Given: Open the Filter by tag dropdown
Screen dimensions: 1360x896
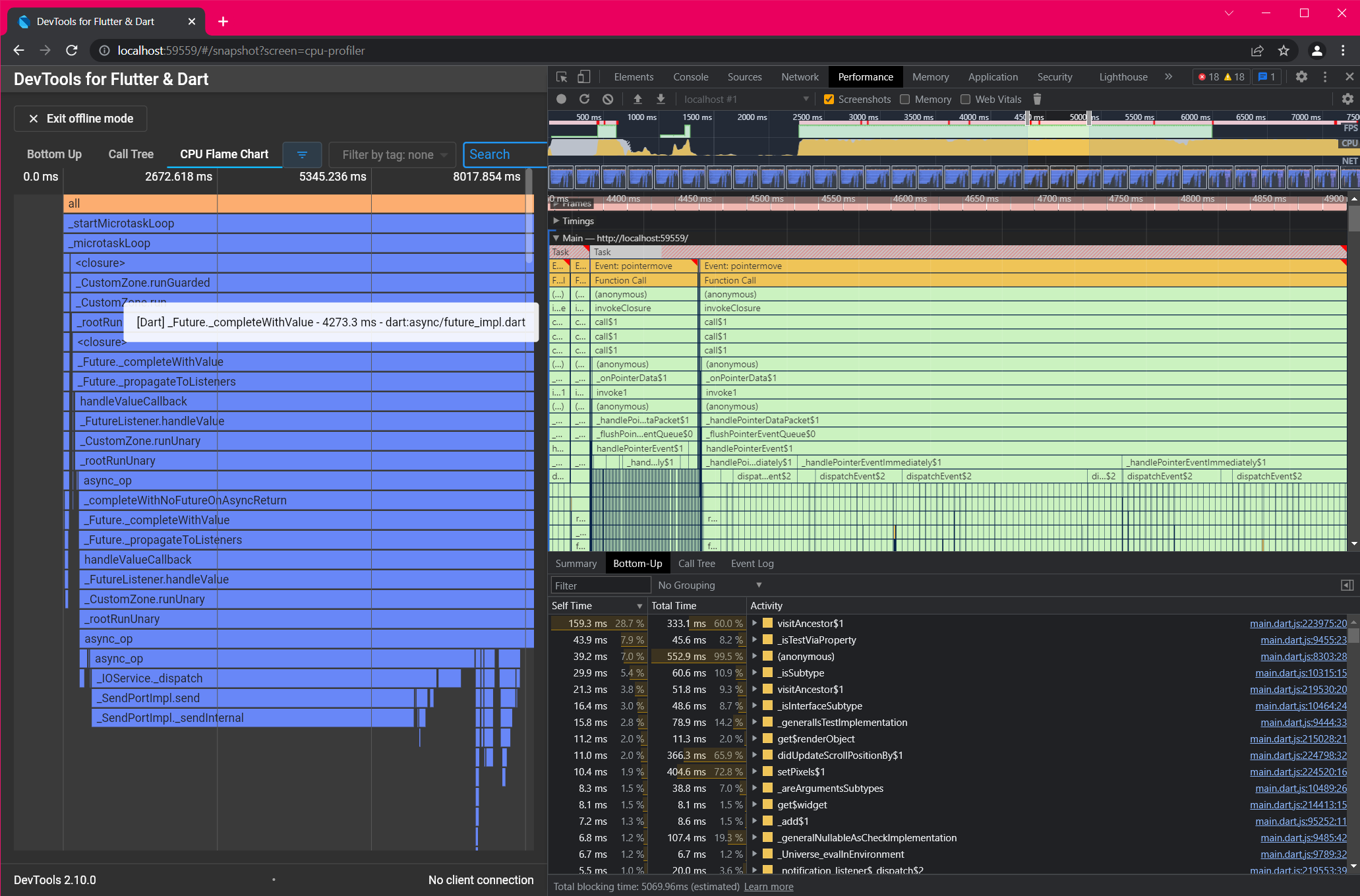Looking at the screenshot, I should tap(392, 155).
